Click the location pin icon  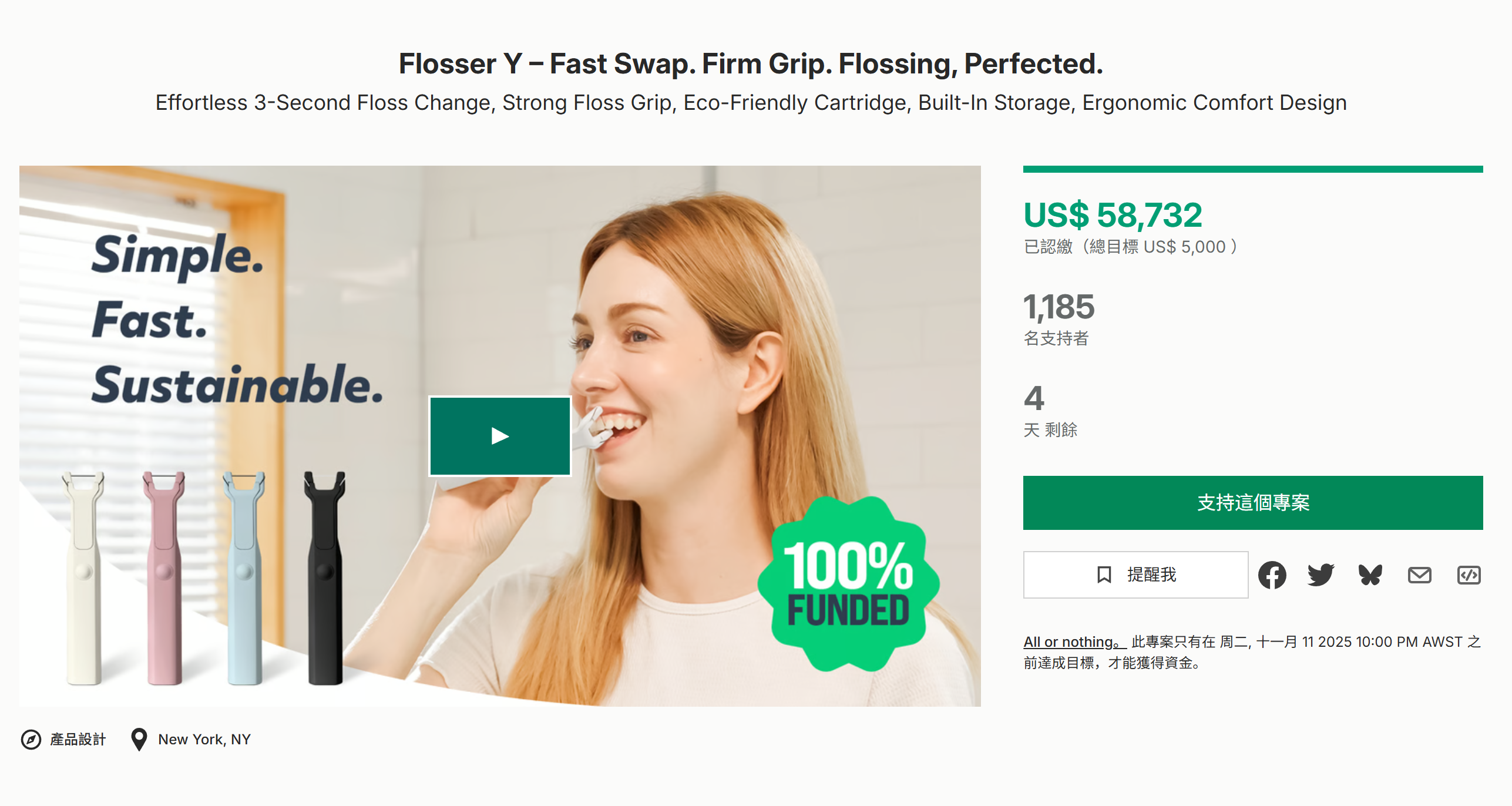point(139,739)
